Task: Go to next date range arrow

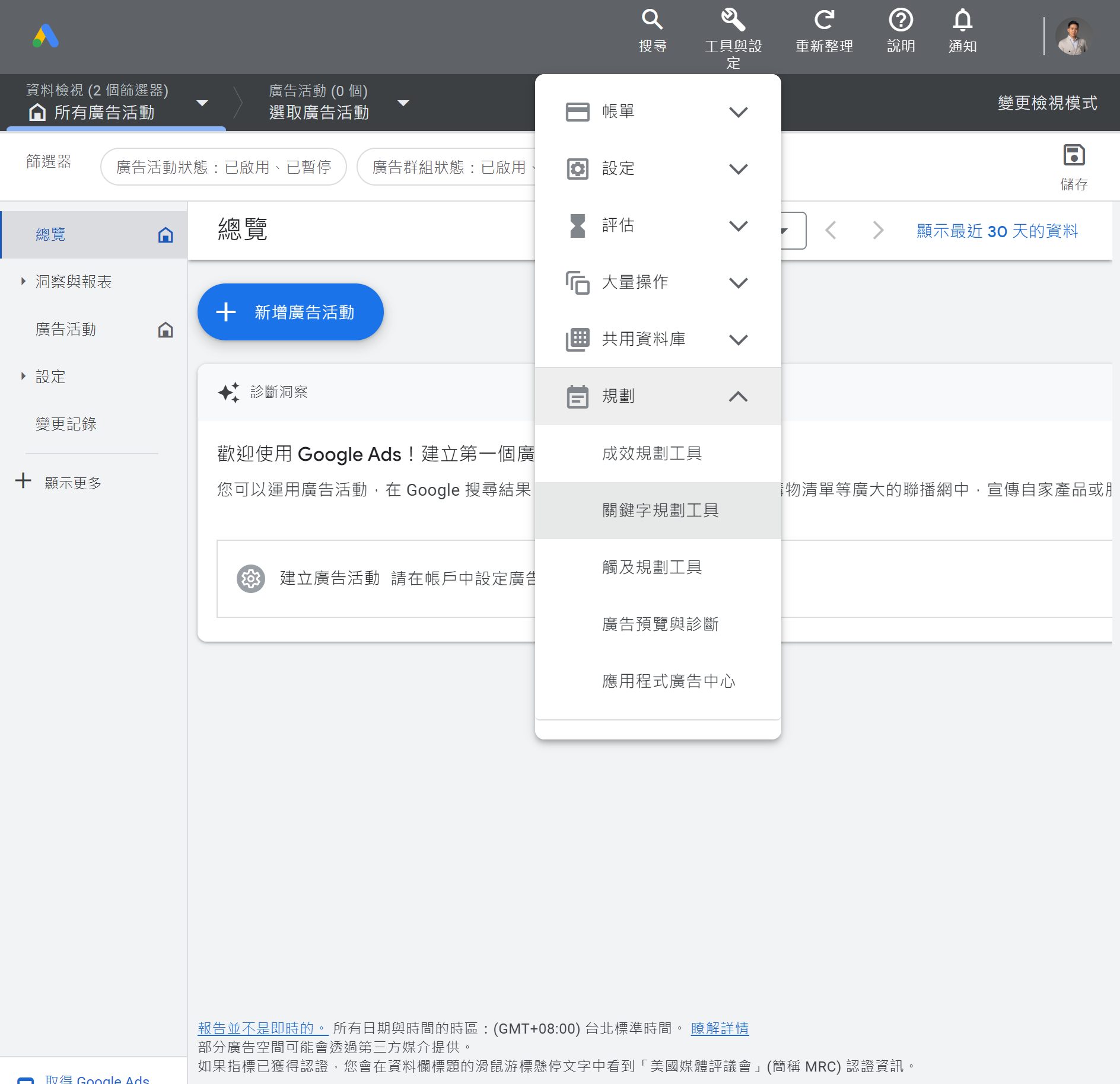Action: pyautogui.click(x=878, y=230)
